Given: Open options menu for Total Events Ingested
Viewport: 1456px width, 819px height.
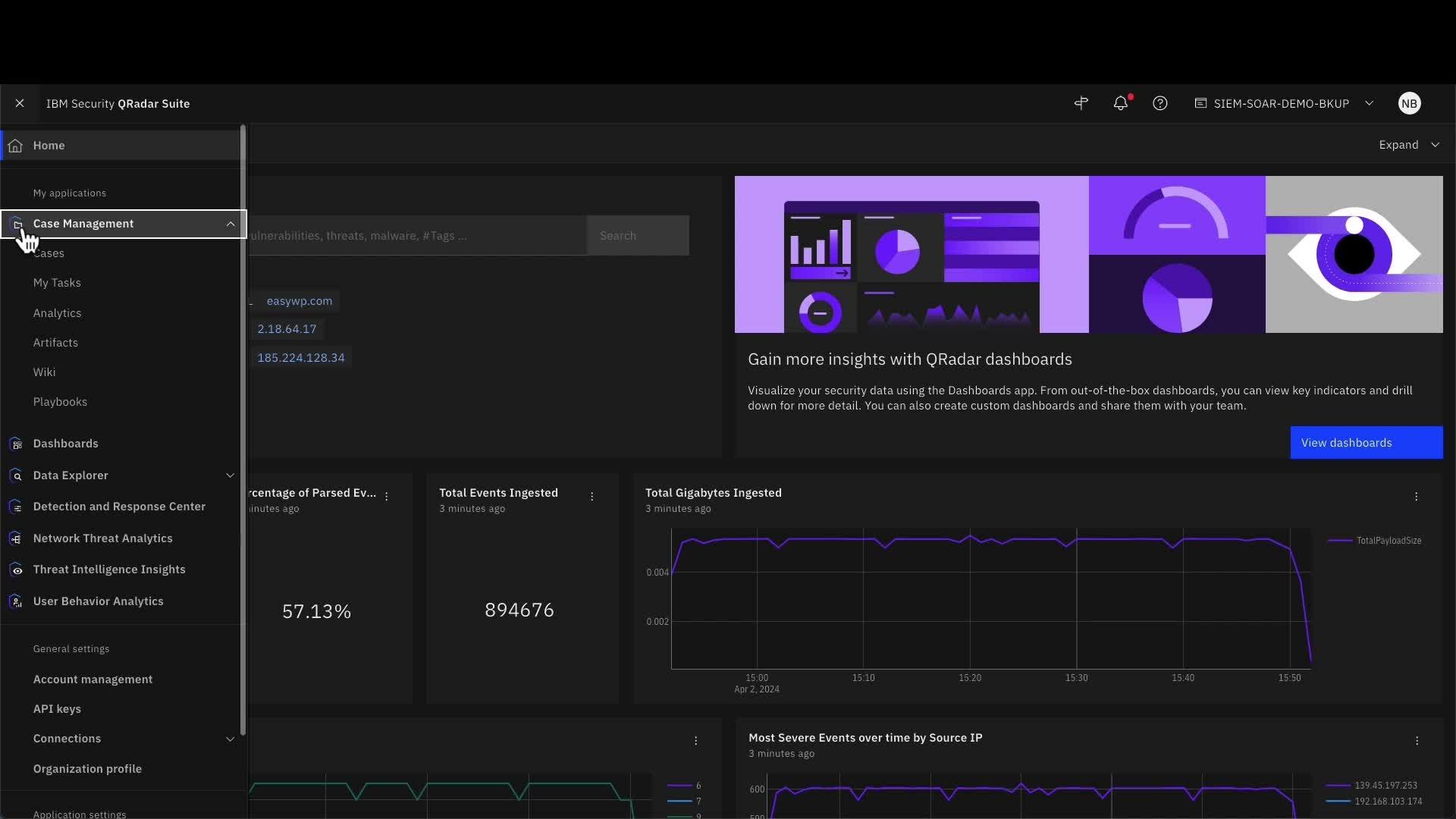Looking at the screenshot, I should 592,497.
